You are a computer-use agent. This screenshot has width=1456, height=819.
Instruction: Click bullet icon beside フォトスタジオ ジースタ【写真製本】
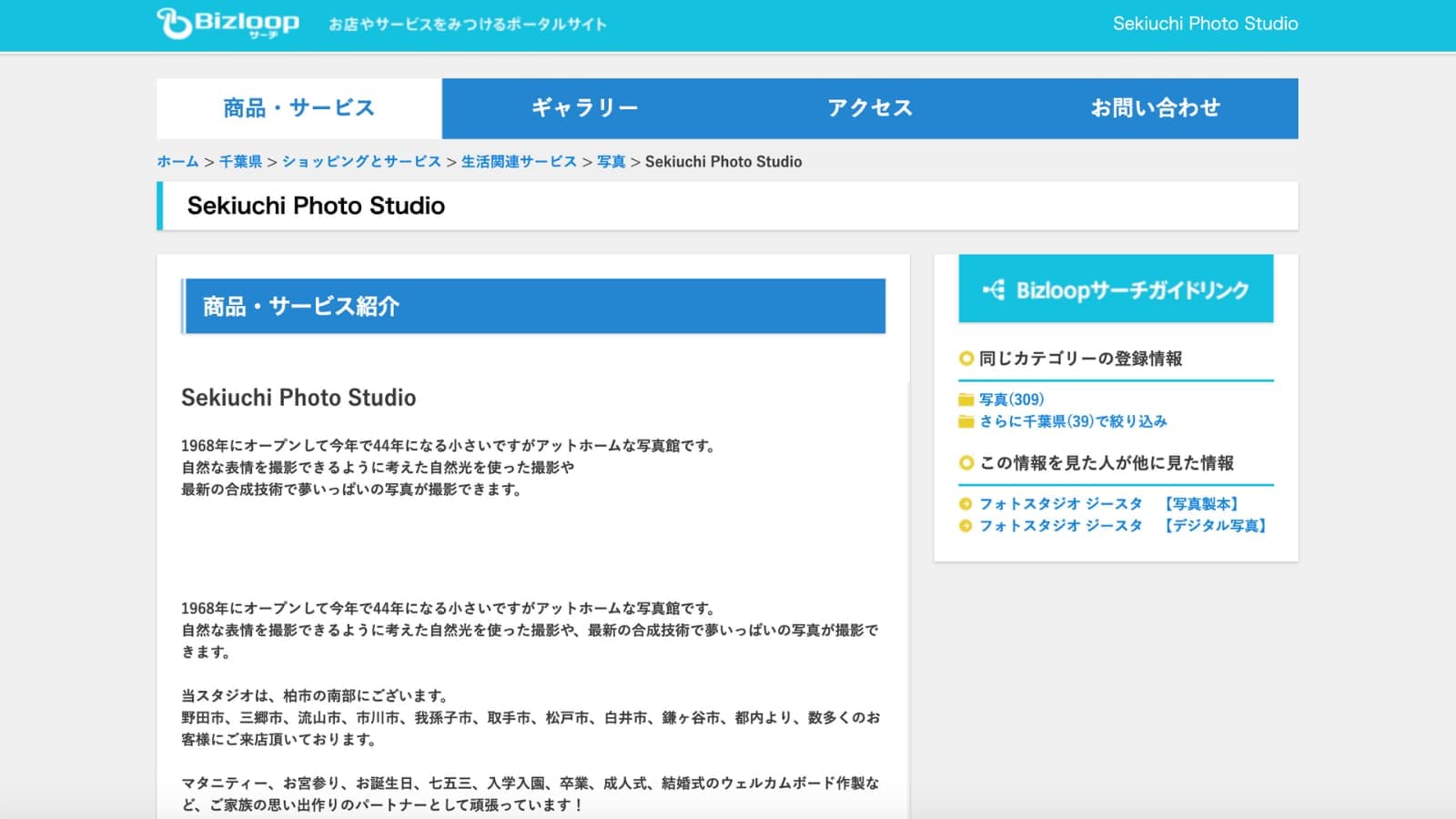pos(966,504)
